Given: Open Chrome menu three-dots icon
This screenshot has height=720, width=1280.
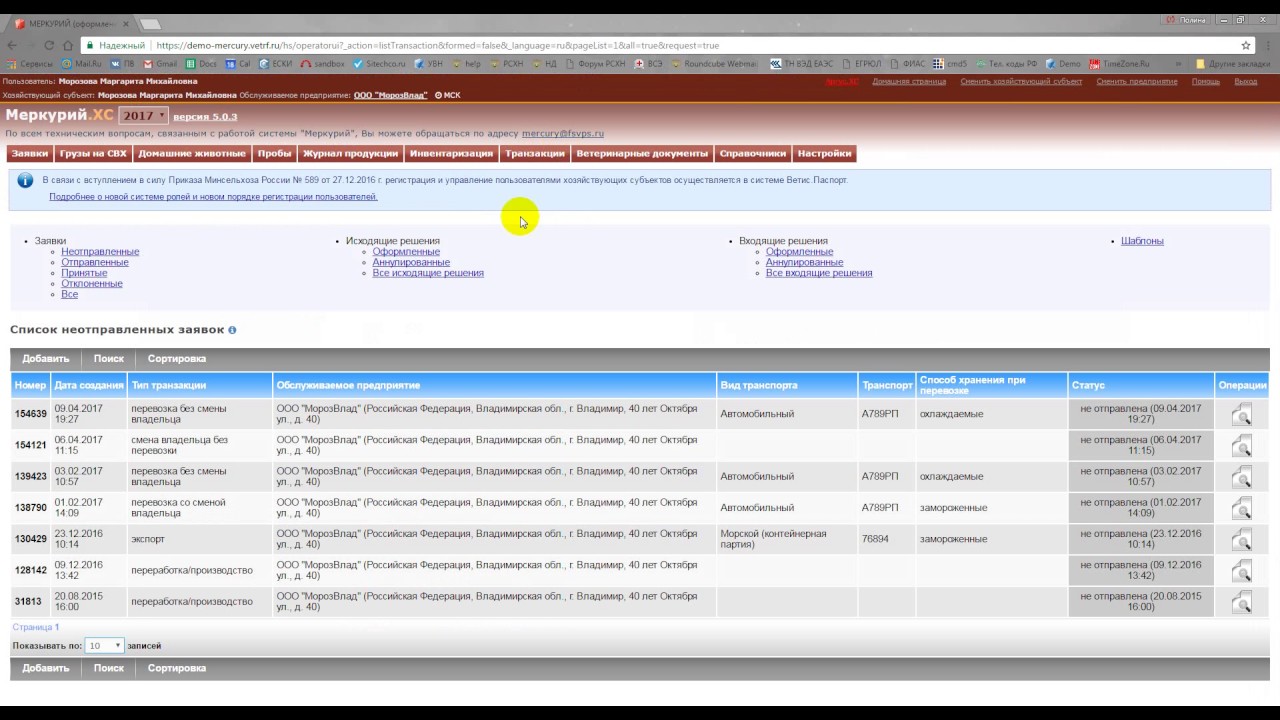Looking at the screenshot, I should click(1266, 45).
